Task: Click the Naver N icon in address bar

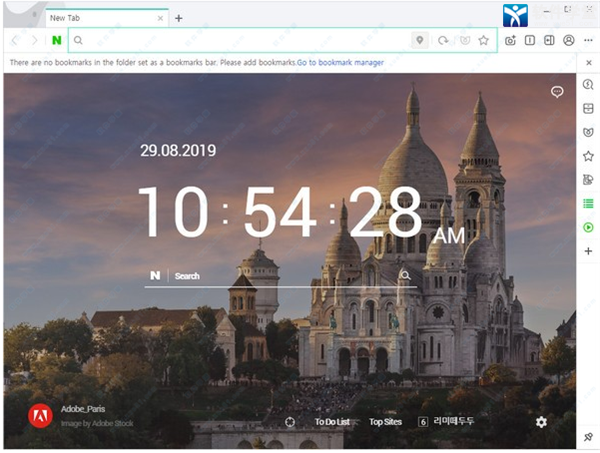Action: [57, 40]
